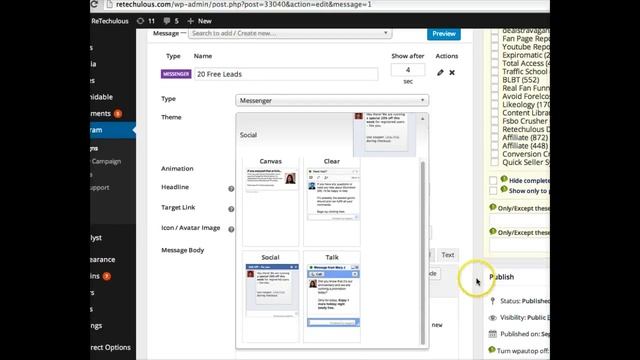
Task: Edit the 20 Free Leads message with pencil
Action: (x=440, y=73)
